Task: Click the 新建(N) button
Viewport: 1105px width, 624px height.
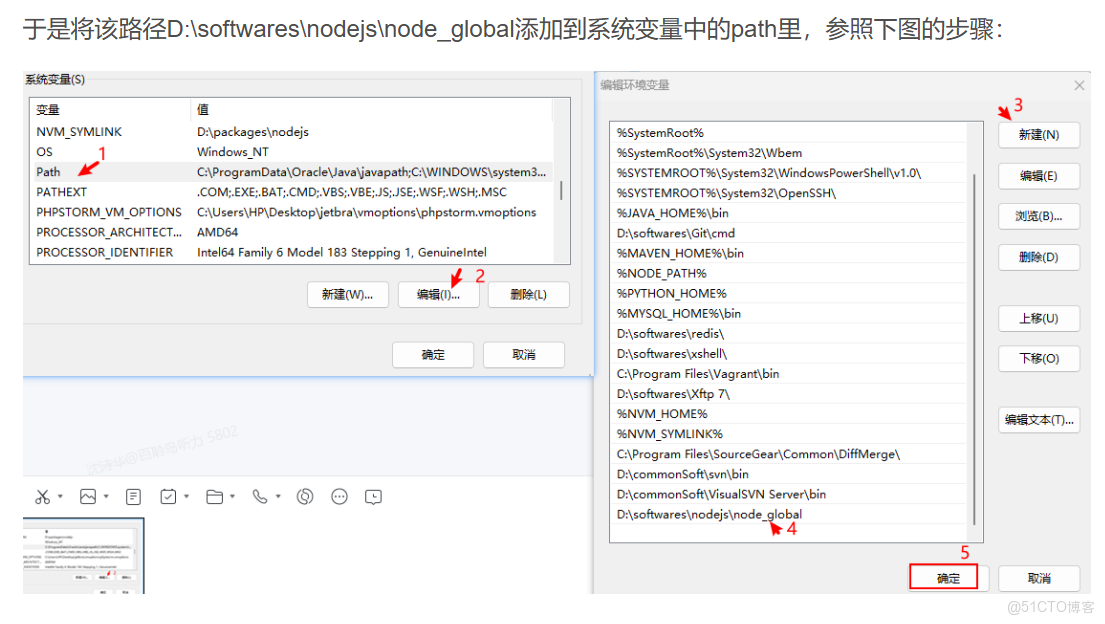Action: (x=1040, y=135)
